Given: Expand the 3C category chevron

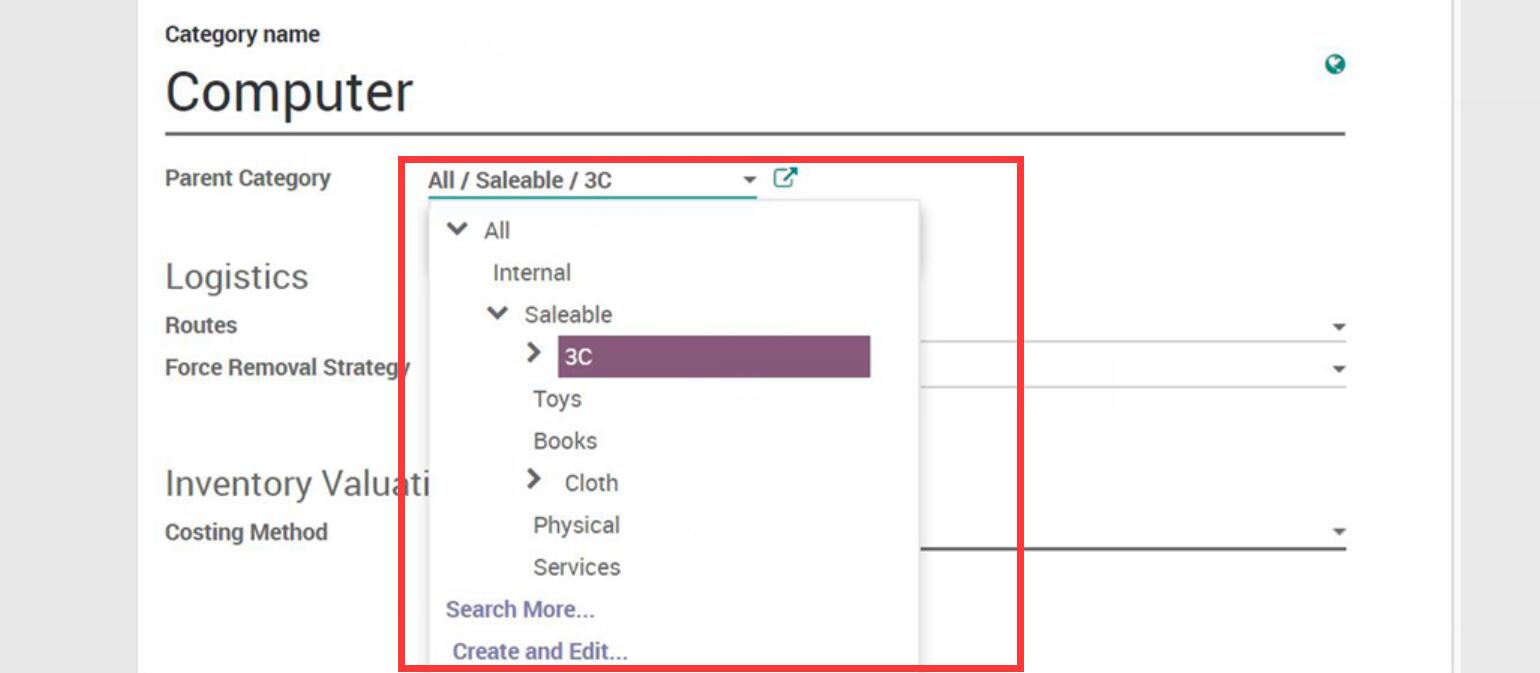Looking at the screenshot, I should tap(534, 353).
